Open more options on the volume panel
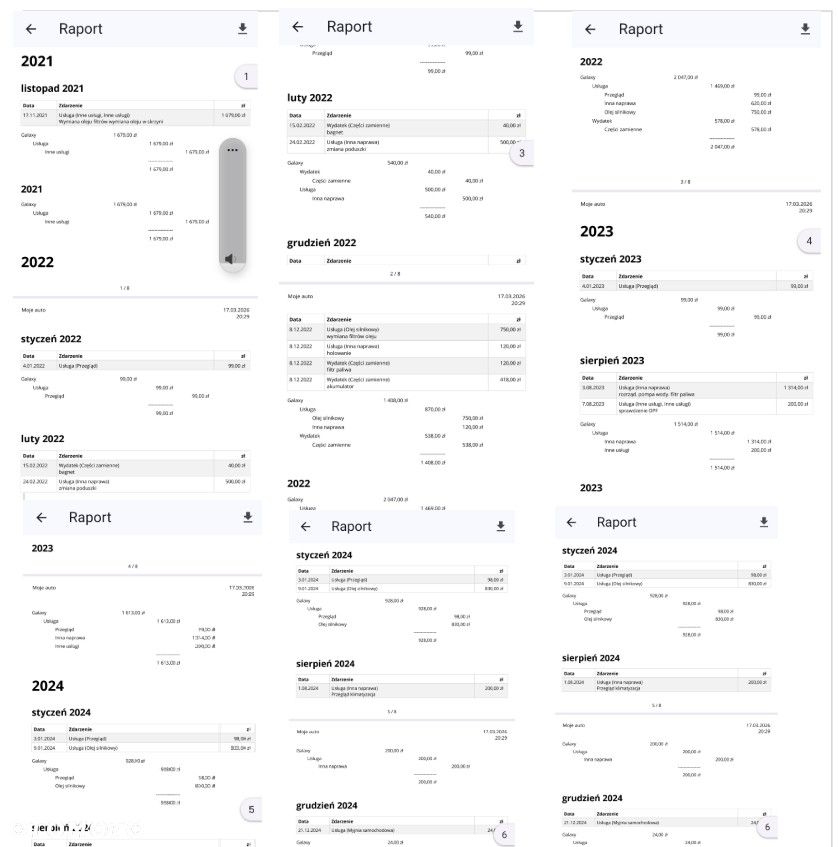The image size is (838, 847). point(232,150)
